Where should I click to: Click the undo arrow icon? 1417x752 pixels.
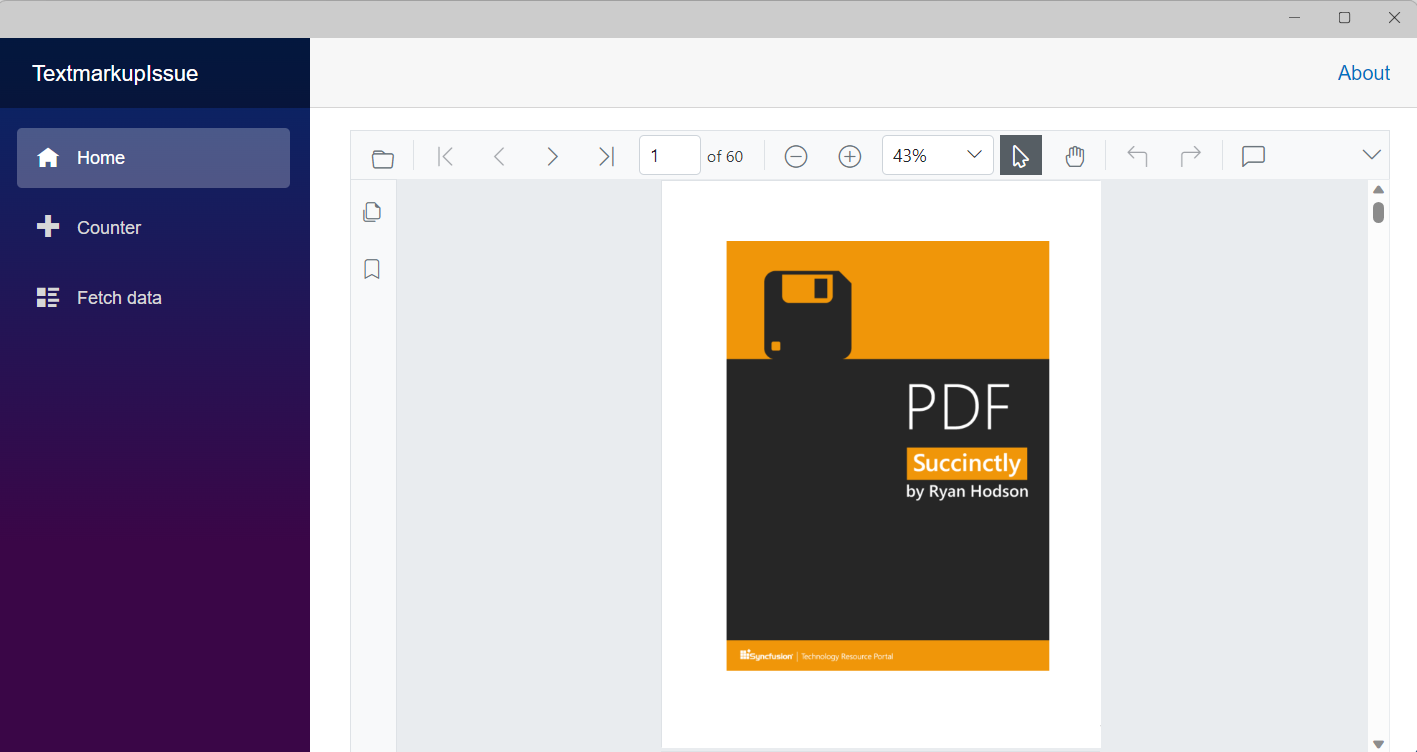(x=1137, y=156)
